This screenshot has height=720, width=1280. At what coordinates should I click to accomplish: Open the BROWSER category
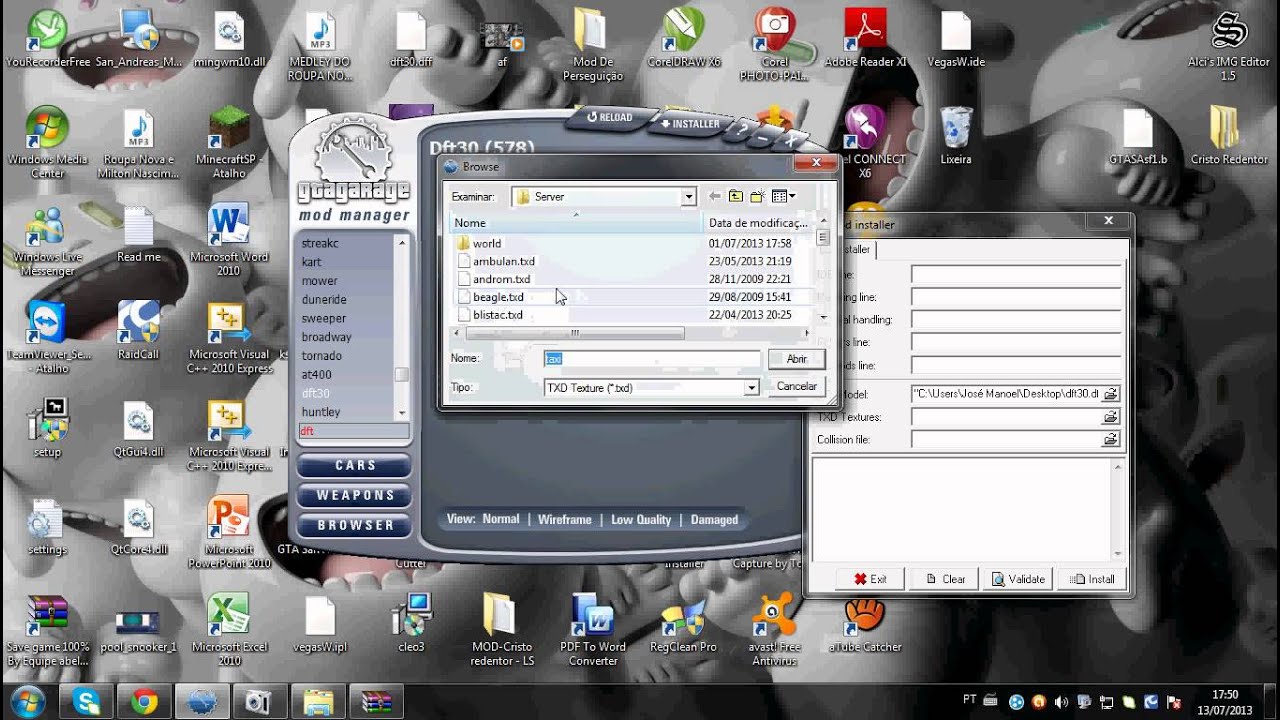click(x=354, y=525)
